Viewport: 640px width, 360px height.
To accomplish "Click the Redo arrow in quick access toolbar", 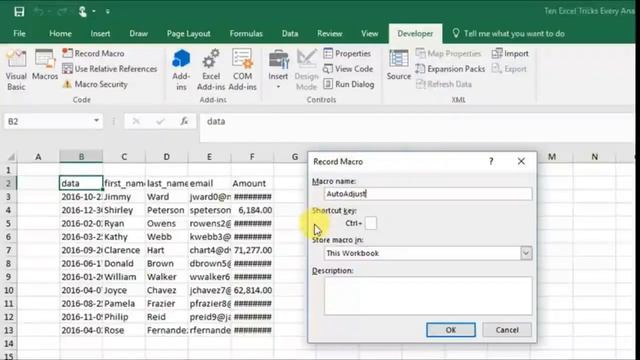I will (x=62, y=11).
